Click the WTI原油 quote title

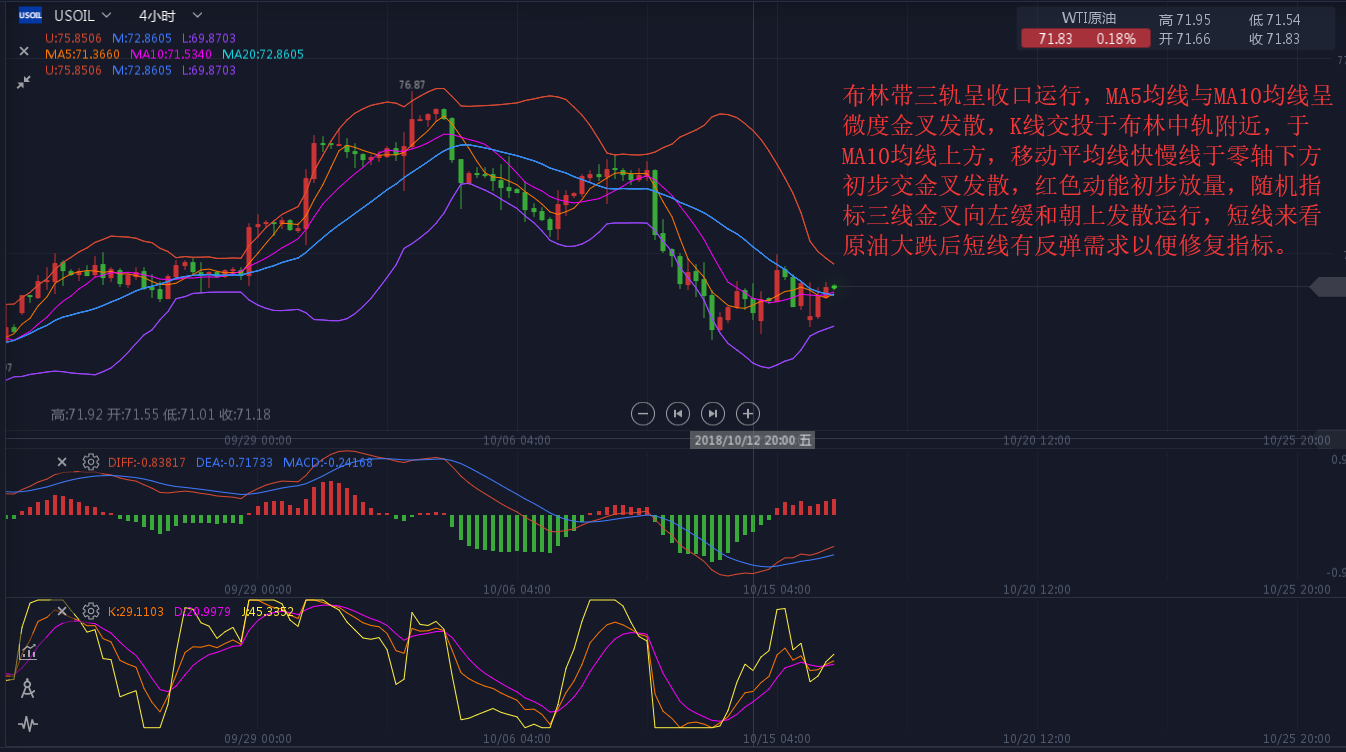pyautogui.click(x=1088, y=18)
